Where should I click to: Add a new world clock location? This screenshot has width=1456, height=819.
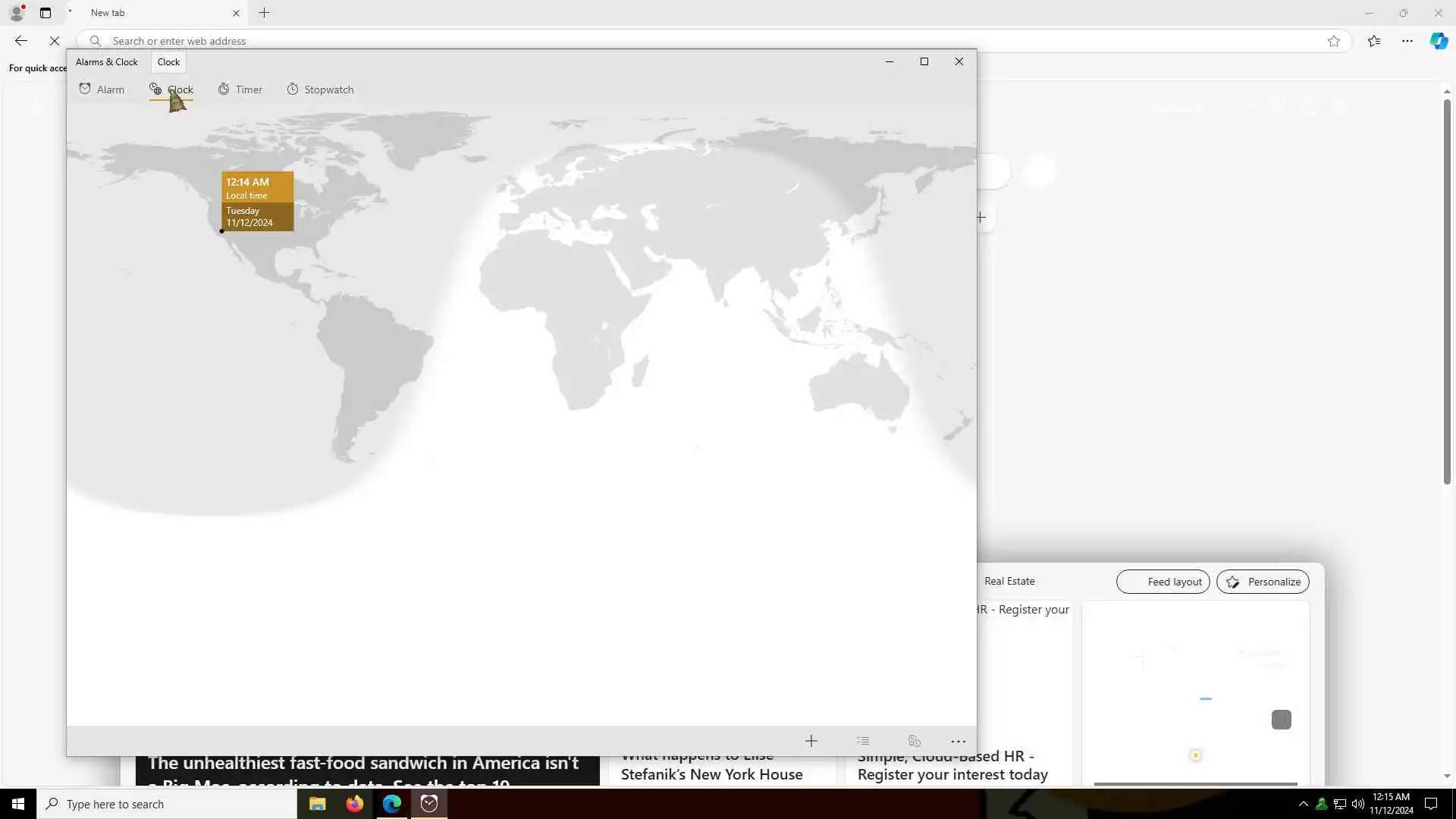(x=811, y=741)
